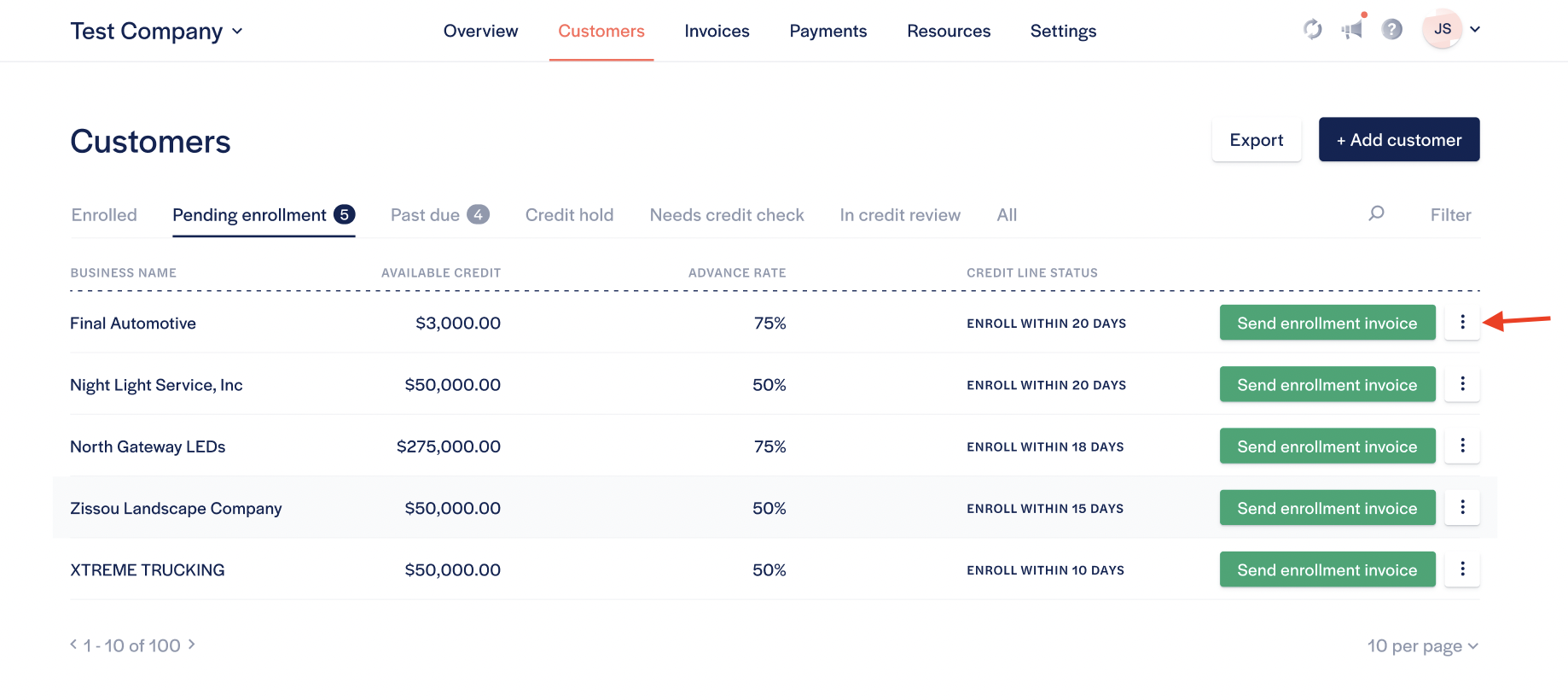This screenshot has height=700, width=1568.
Task: Click the JS user avatar
Action: click(1442, 30)
